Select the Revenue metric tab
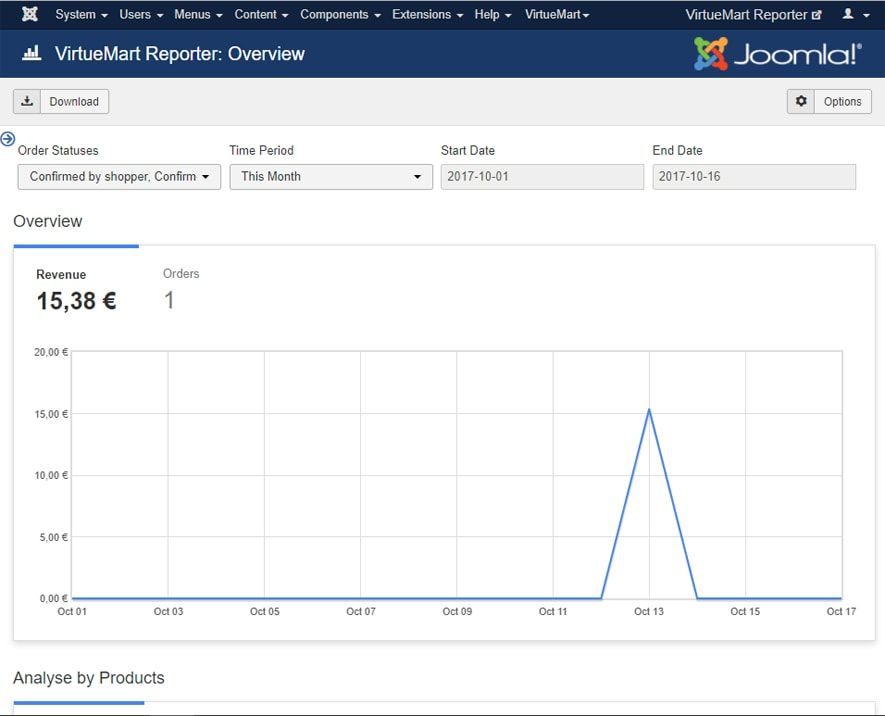 pyautogui.click(x=76, y=290)
